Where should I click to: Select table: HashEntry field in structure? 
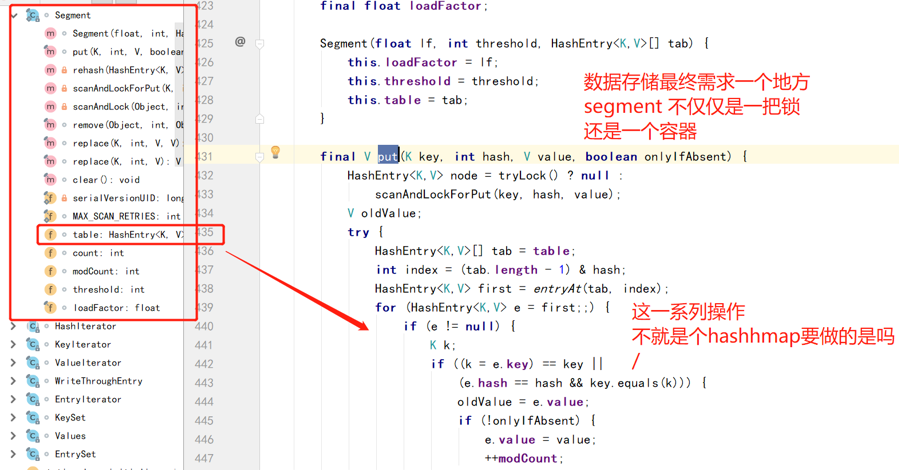pos(127,235)
